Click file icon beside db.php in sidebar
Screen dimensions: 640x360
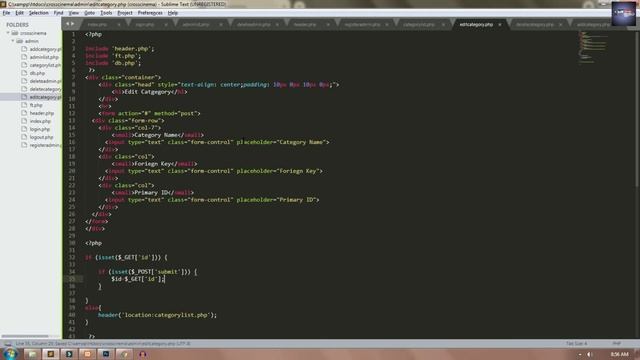point(24,73)
